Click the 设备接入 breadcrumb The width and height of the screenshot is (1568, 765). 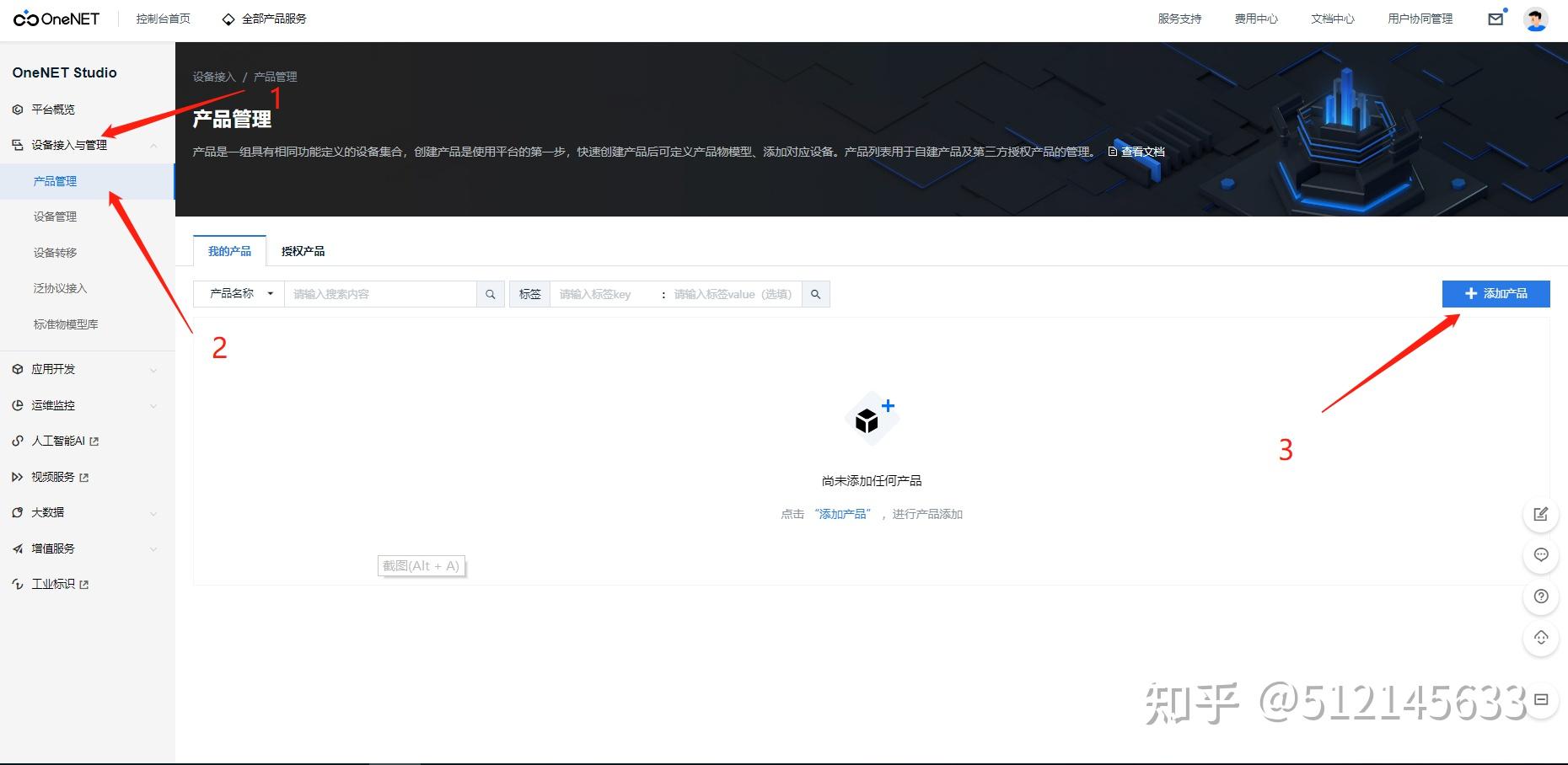tap(214, 77)
